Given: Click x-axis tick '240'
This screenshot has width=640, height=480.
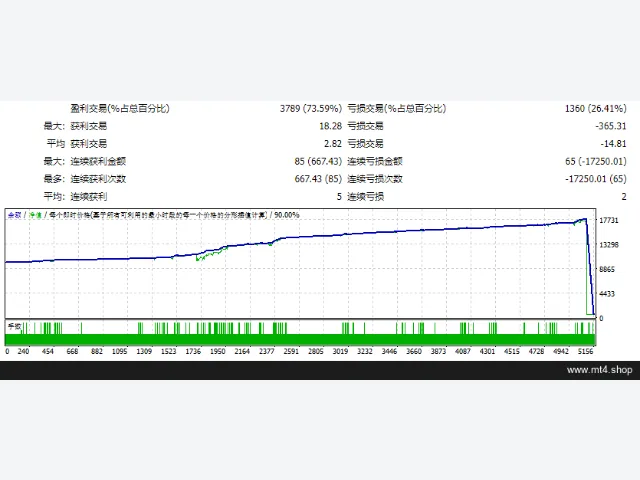Looking at the screenshot, I should pos(23,351).
